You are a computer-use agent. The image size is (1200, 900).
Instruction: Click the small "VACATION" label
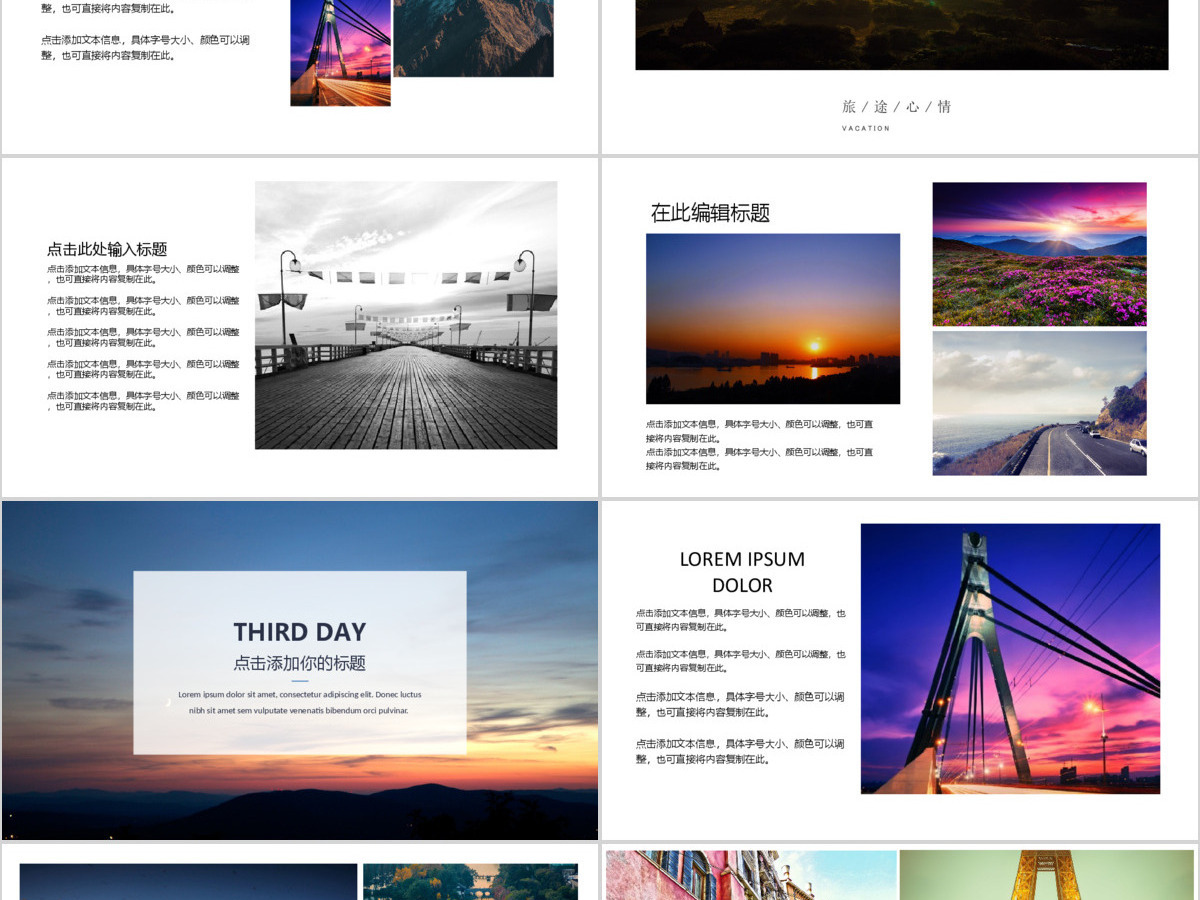866,128
